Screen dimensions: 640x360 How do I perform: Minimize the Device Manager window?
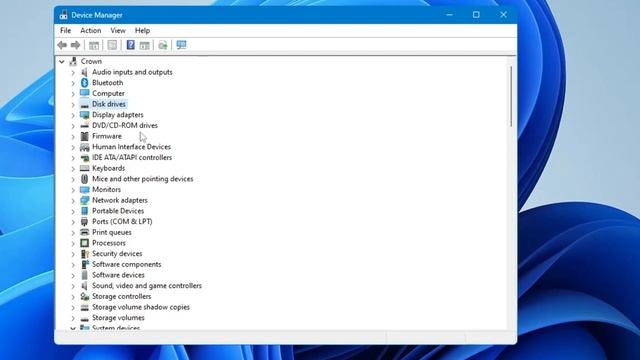pyautogui.click(x=449, y=15)
